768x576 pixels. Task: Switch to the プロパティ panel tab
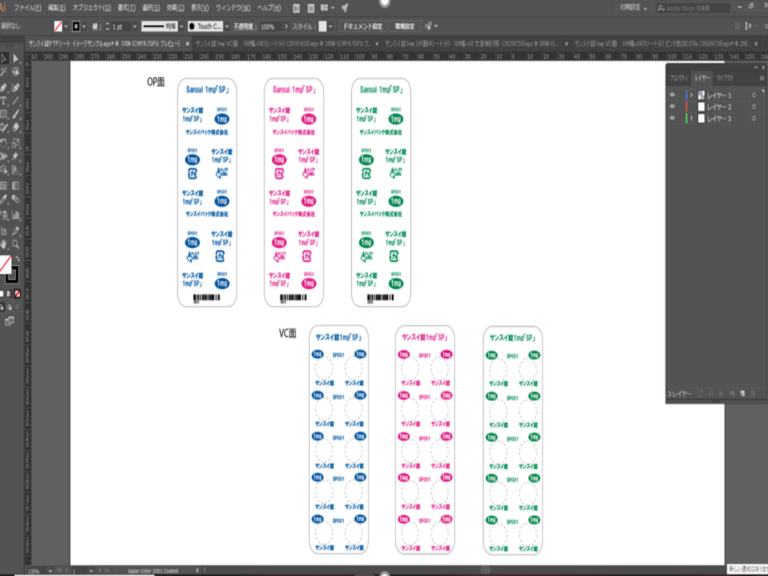pos(678,77)
